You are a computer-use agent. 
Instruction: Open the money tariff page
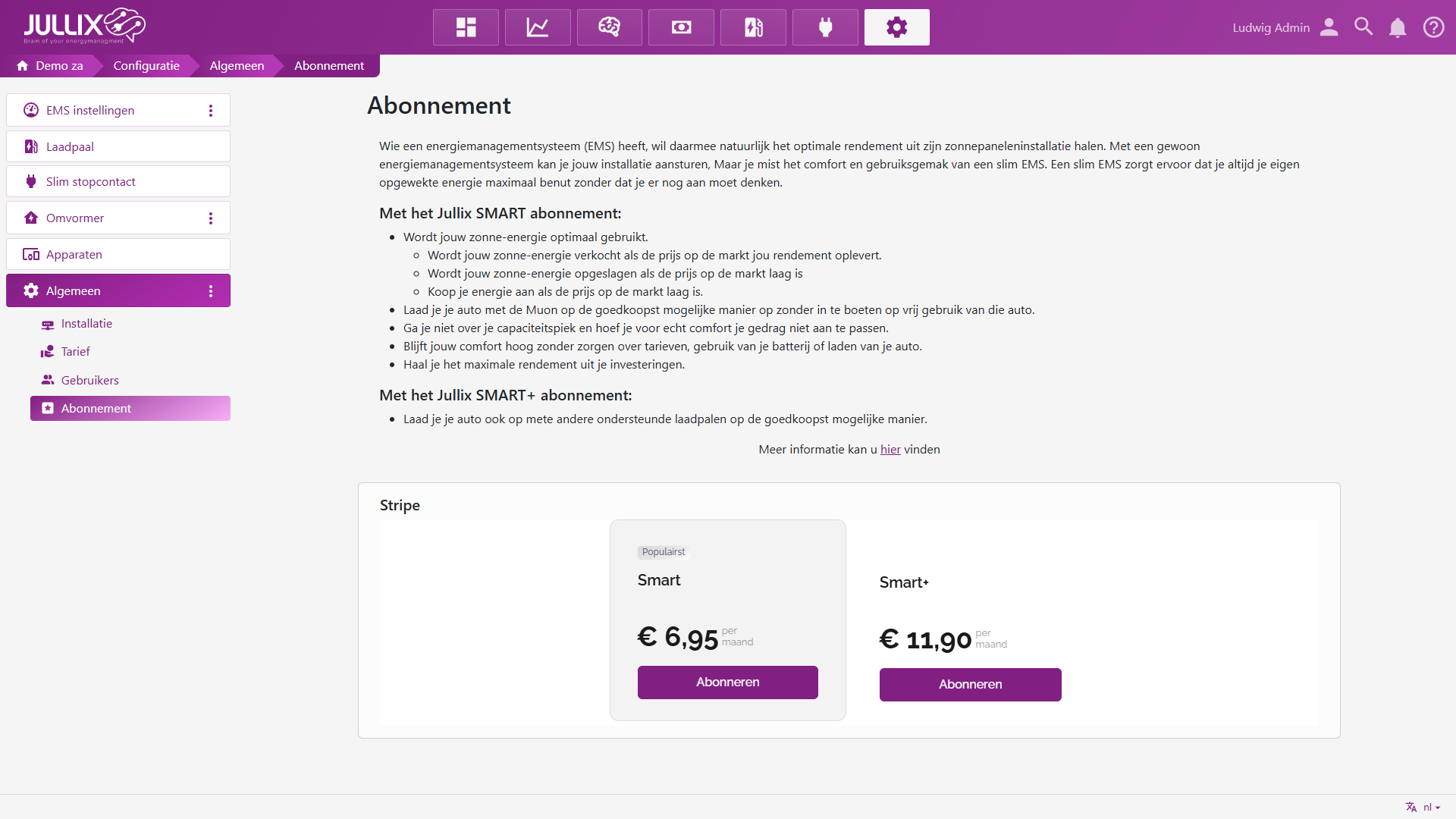[x=681, y=27]
